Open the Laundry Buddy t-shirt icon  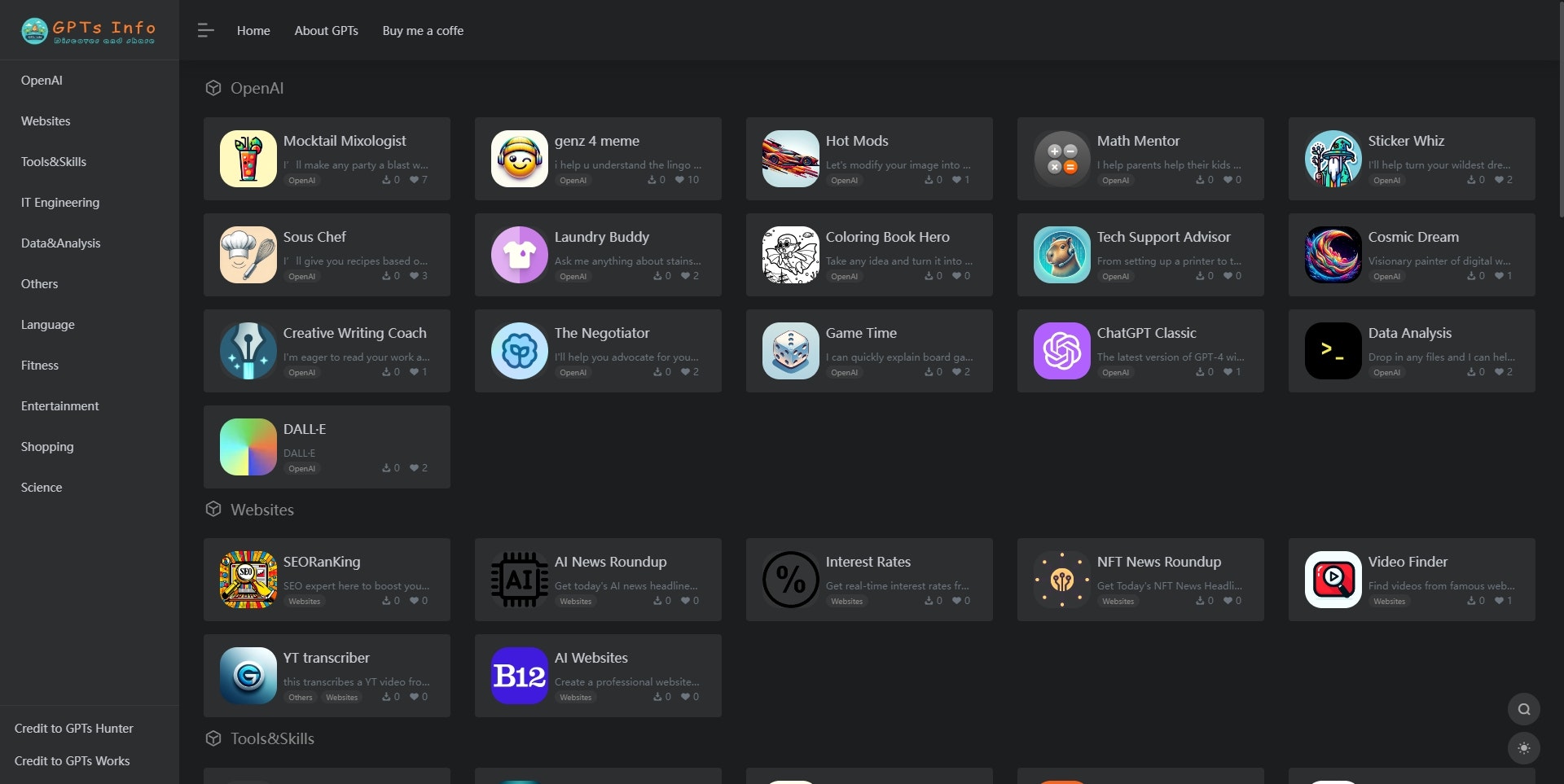coord(520,255)
